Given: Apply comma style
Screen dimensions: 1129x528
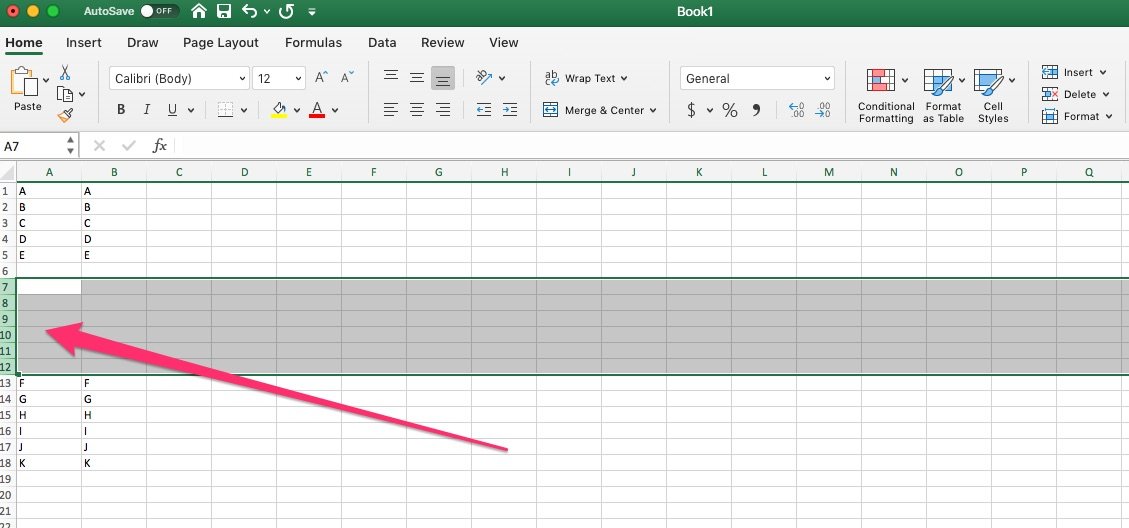Looking at the screenshot, I should pyautogui.click(x=757, y=110).
